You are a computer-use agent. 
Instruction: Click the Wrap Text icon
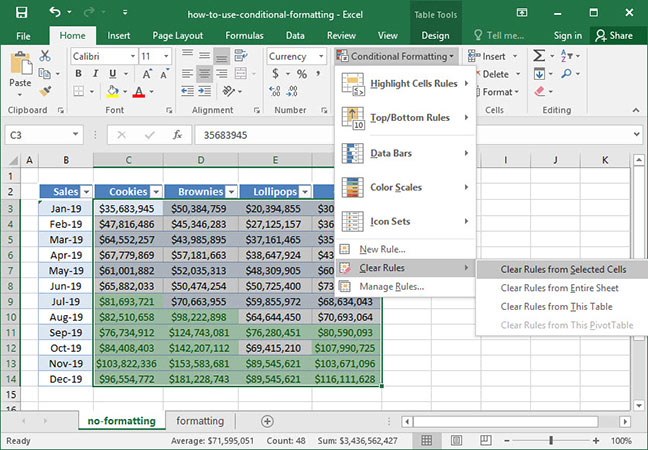tap(241, 56)
